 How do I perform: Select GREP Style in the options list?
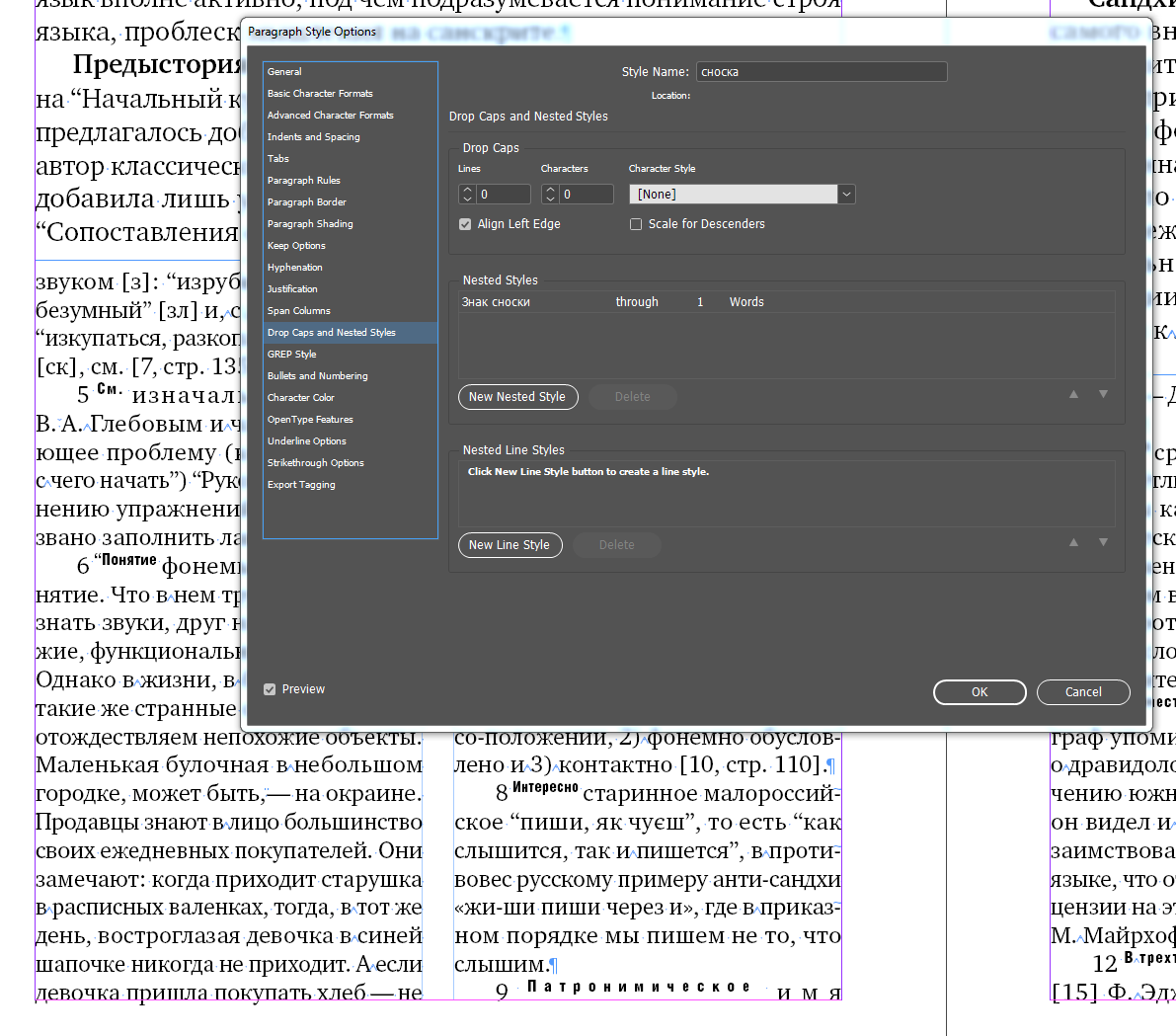pos(293,354)
